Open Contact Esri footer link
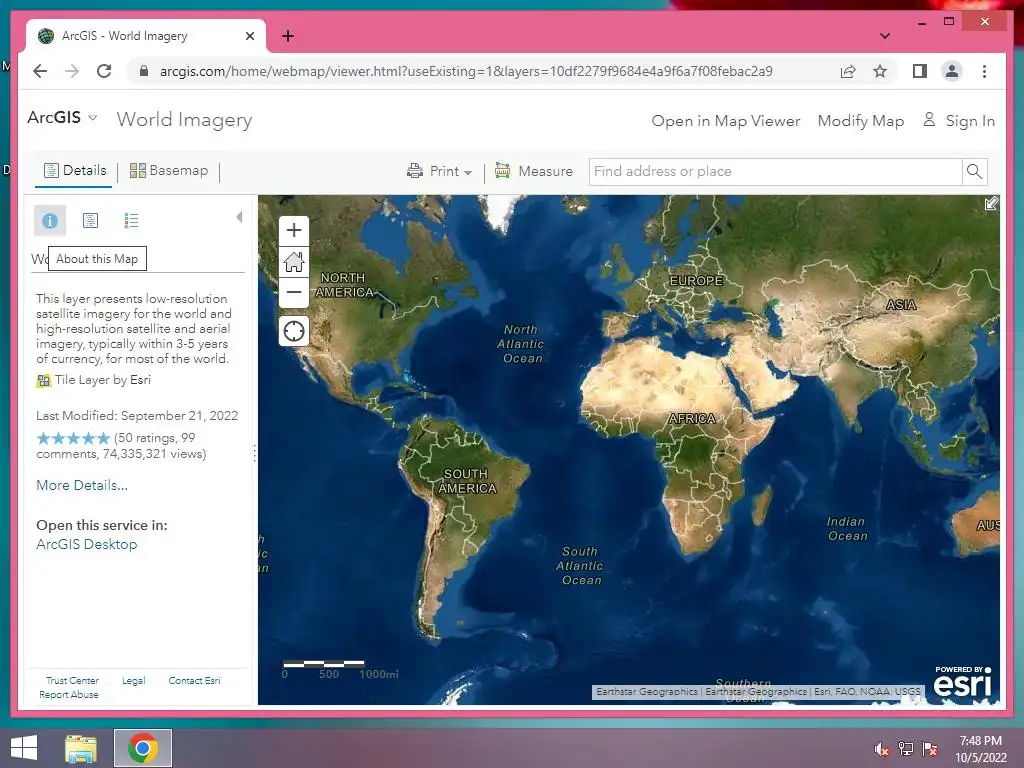The height and width of the screenshot is (768, 1024). (194, 680)
